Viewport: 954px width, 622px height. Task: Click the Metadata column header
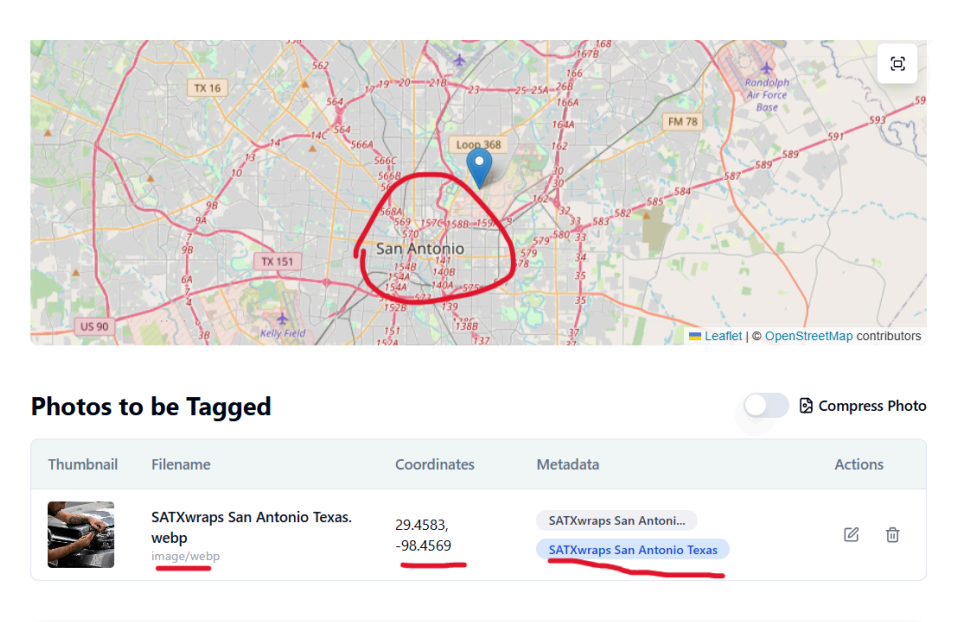pos(568,464)
